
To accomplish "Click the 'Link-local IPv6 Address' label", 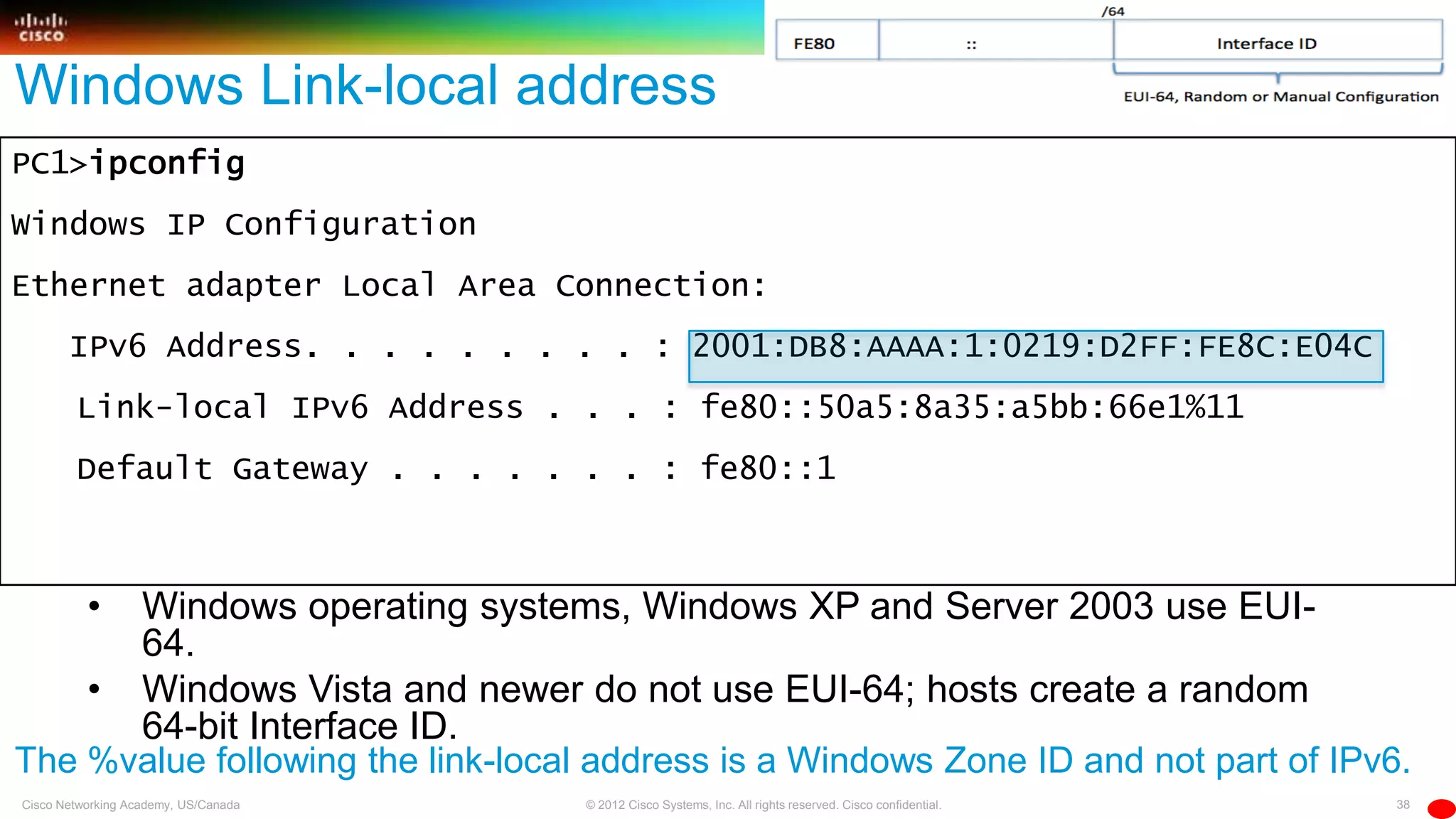I will (300, 408).
